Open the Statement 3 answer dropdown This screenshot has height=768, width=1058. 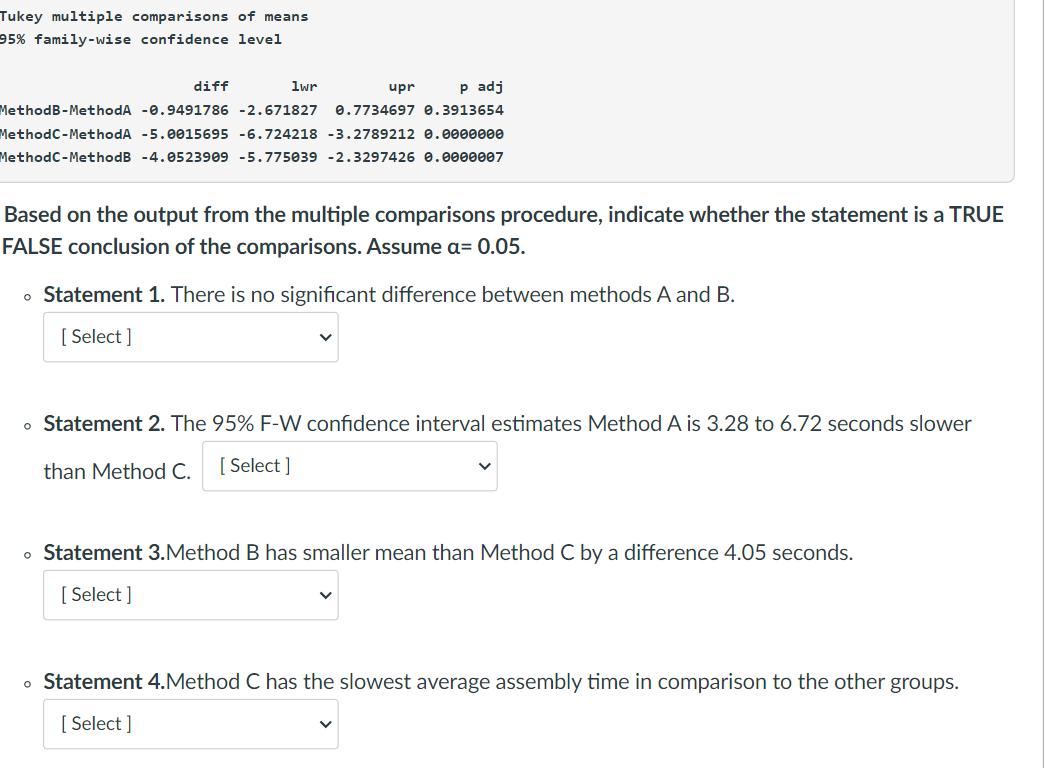(x=190, y=595)
